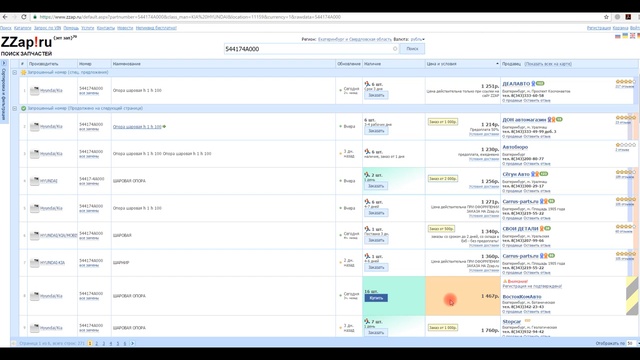Screen dimensions: 640x360
Task: Click ДОМ автомагазин badge icons
Action: pyautogui.click(x=555, y=120)
